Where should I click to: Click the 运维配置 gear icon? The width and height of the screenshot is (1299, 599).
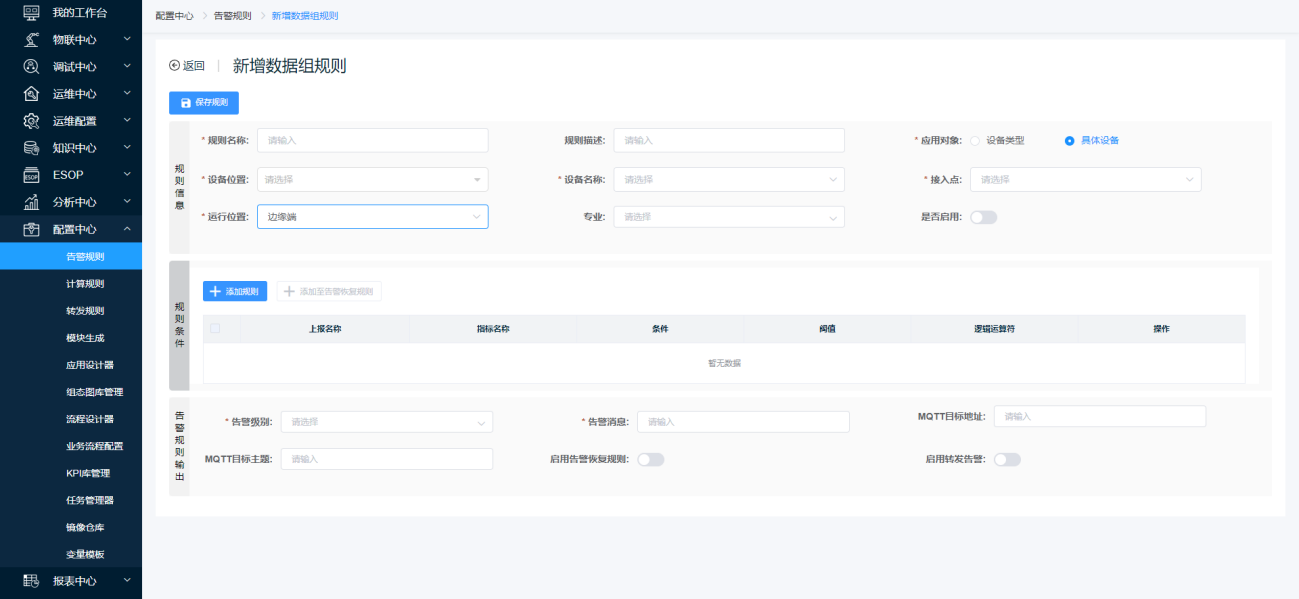31,121
